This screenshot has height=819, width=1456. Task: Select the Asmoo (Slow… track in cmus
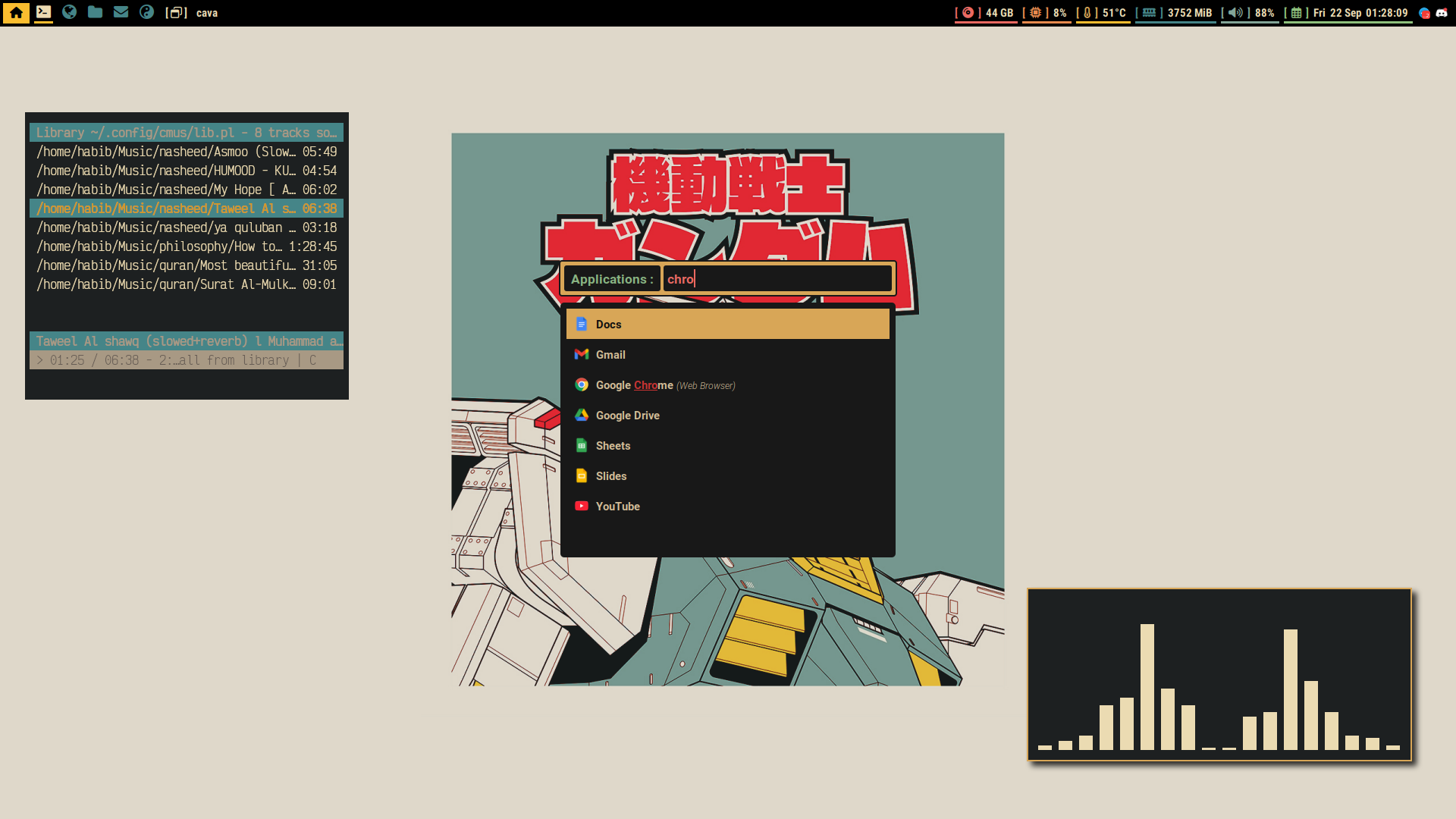pos(187,152)
